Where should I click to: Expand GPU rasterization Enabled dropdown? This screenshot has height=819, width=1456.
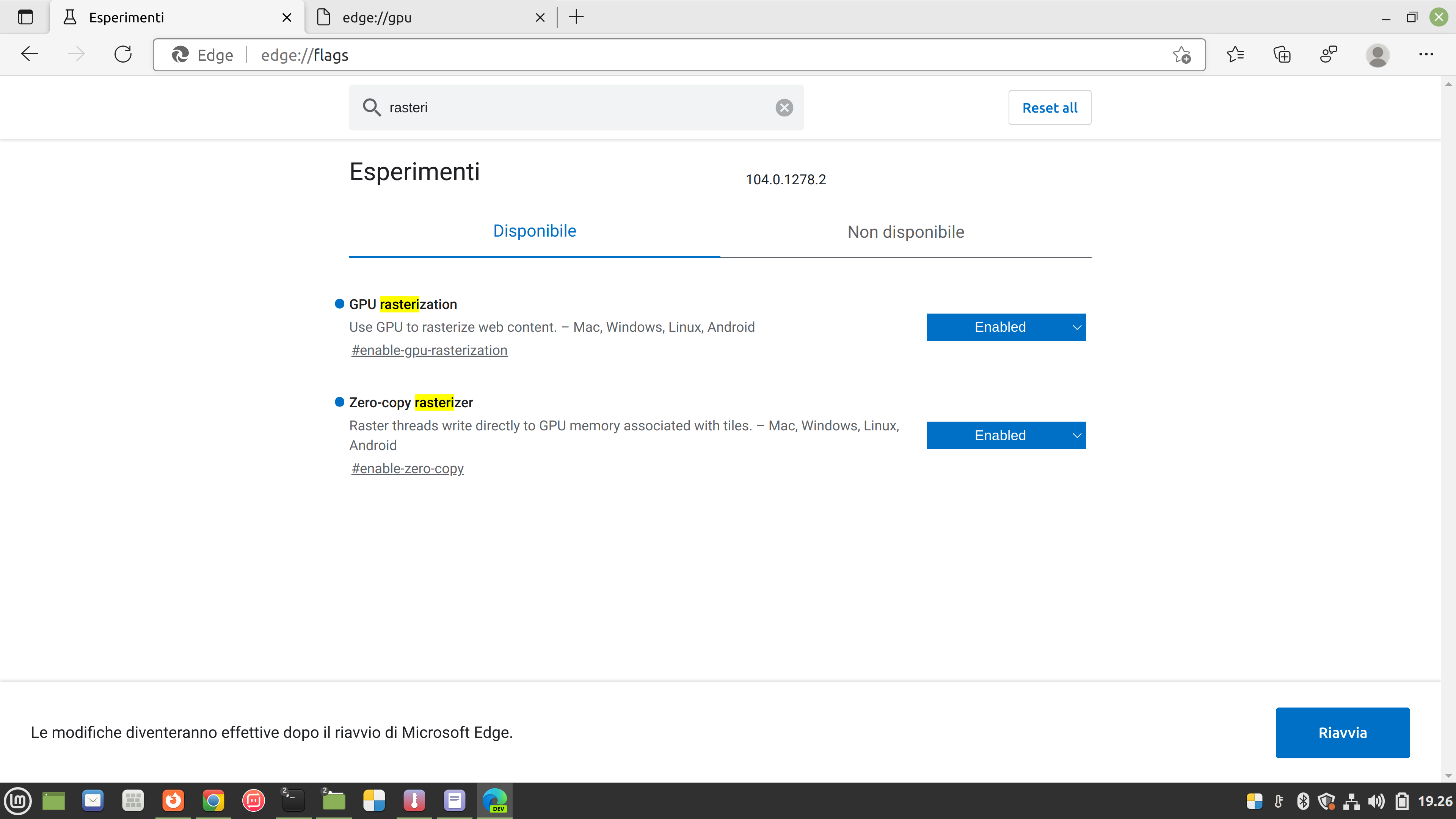pos(1006,327)
